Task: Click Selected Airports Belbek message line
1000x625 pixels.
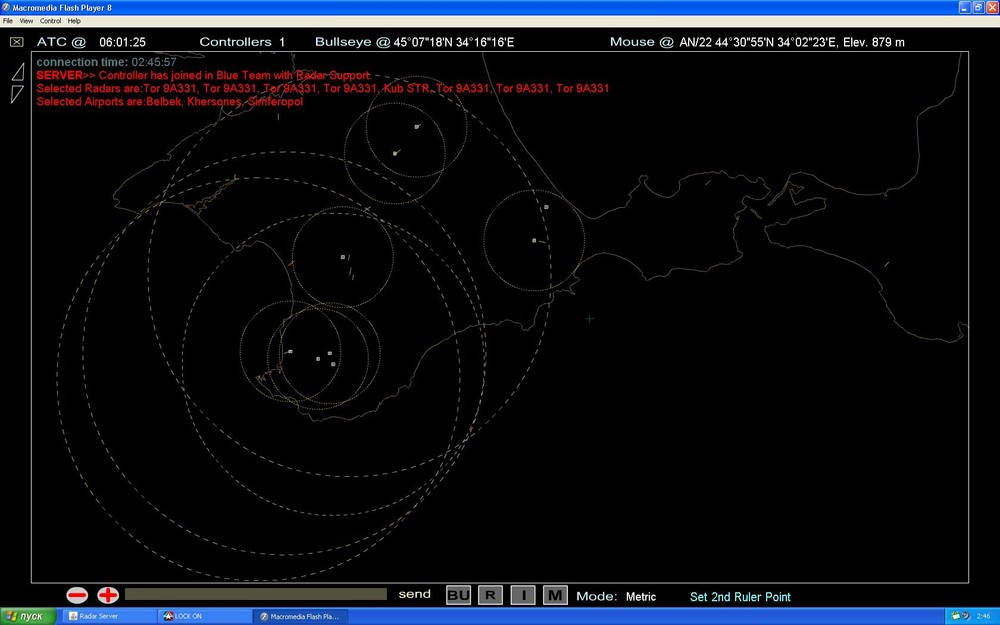Action: tap(170, 101)
